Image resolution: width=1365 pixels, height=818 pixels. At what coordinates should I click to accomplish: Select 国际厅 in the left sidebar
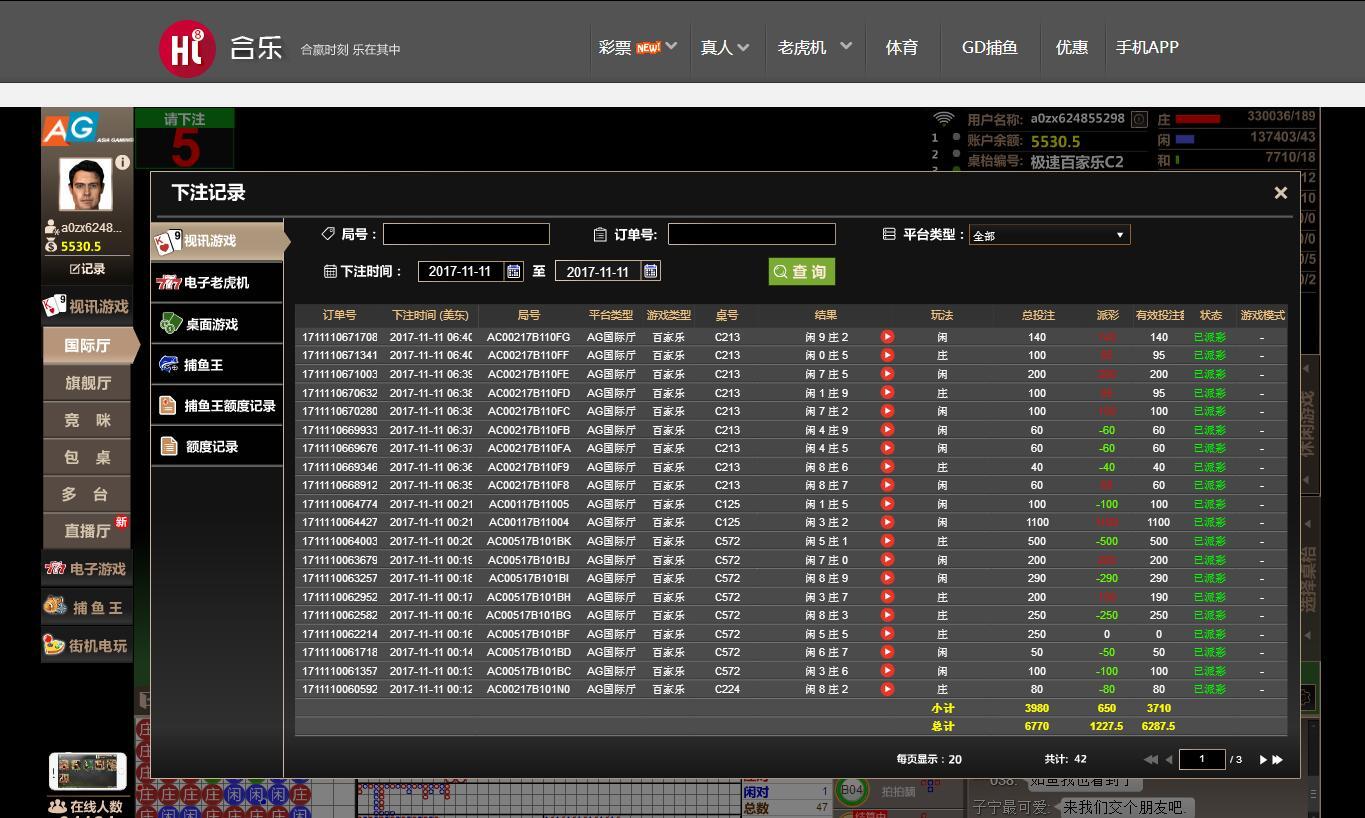[x=88, y=346]
